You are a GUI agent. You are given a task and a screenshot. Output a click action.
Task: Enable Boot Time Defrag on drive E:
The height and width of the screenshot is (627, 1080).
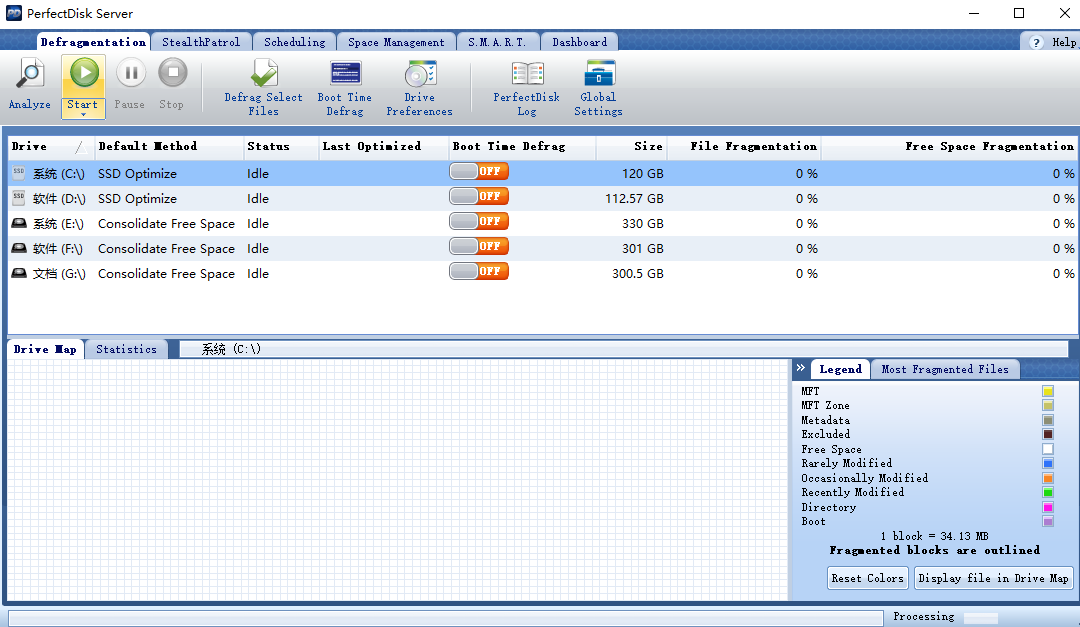pyautogui.click(x=478, y=222)
